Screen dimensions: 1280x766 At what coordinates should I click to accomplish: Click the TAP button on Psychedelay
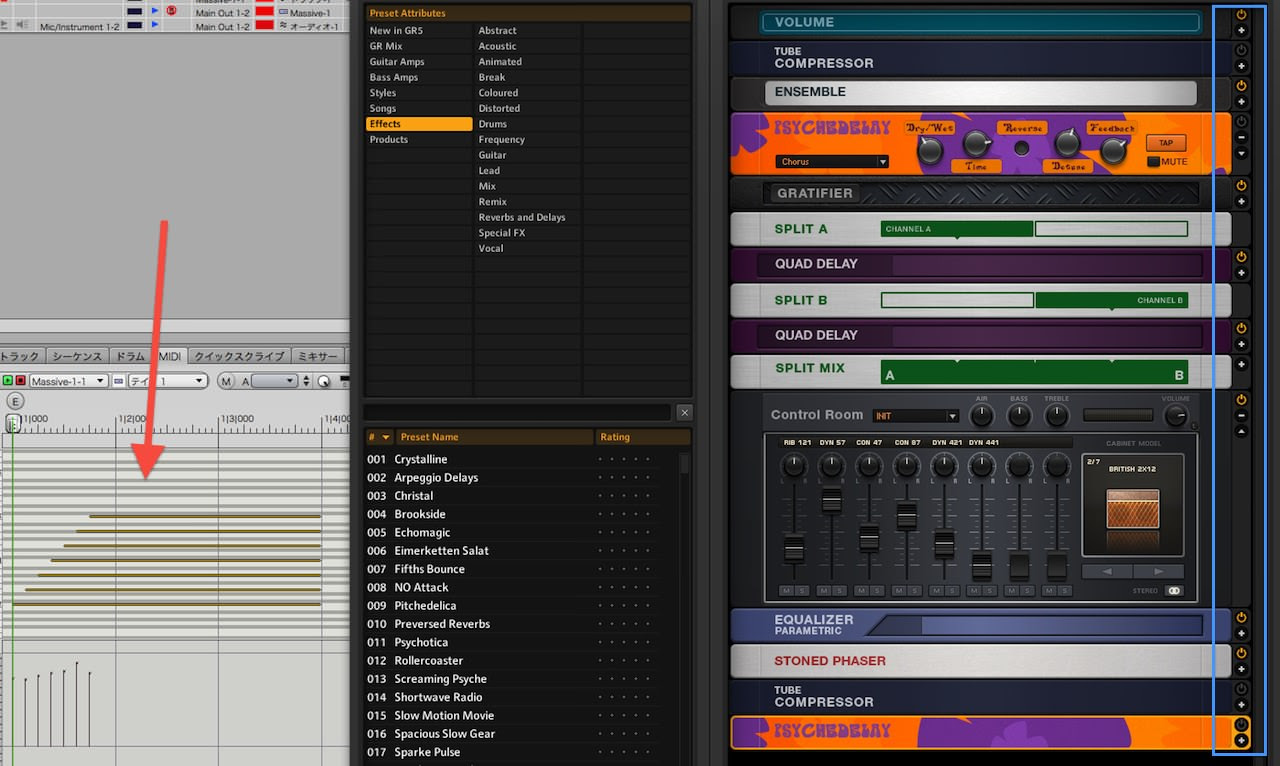1166,142
